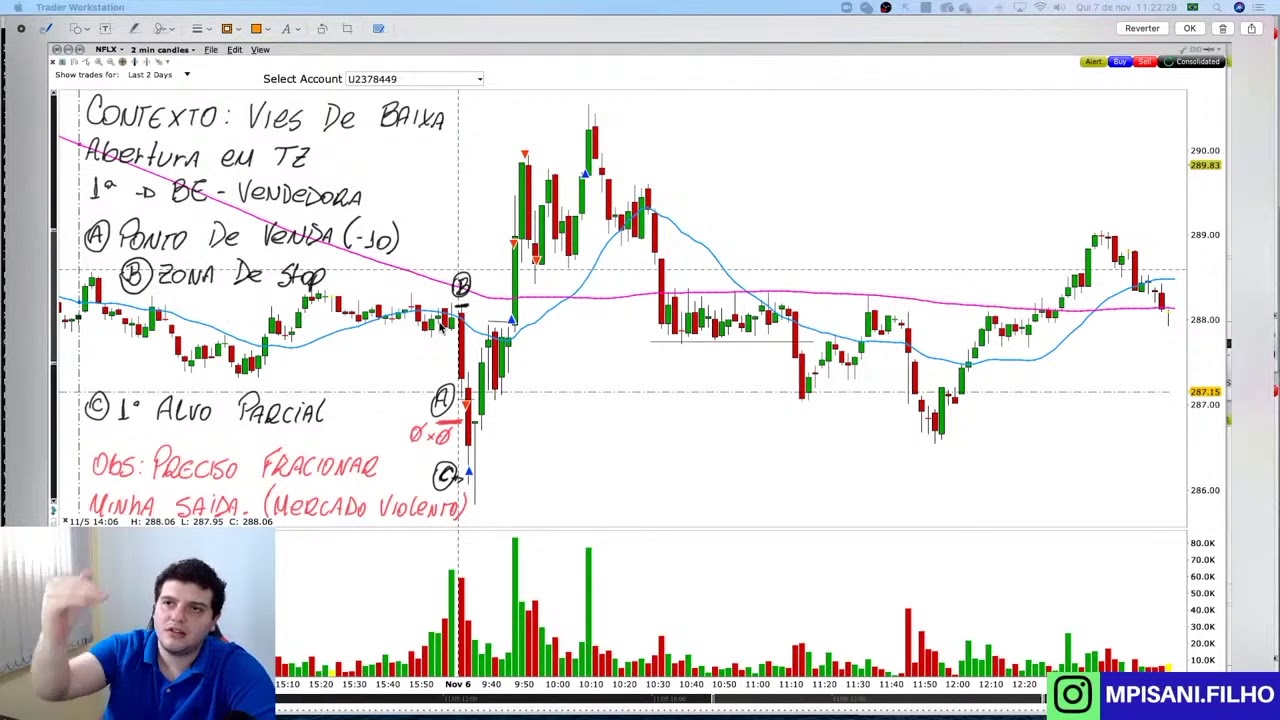Click the Siri menu bar icon

pos(1239,7)
